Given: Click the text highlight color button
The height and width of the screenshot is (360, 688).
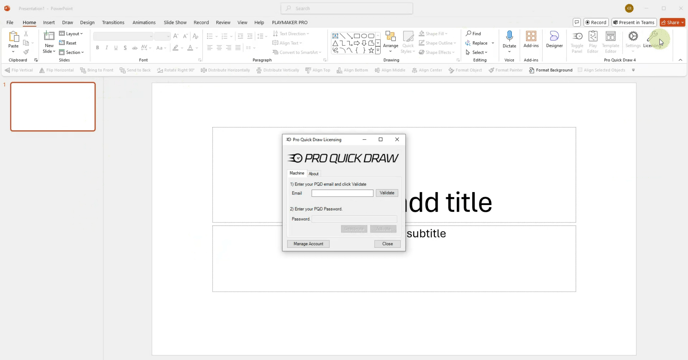Looking at the screenshot, I should (176, 48).
